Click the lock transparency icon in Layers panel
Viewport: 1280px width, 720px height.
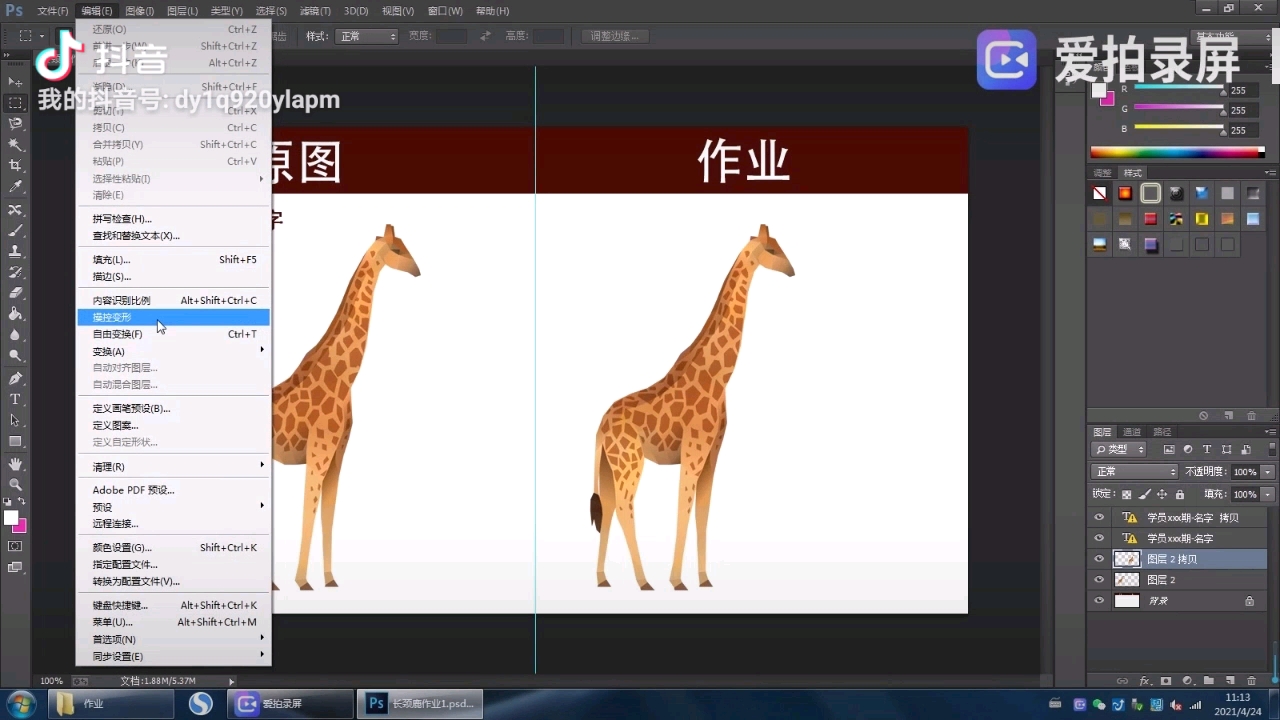1126,494
